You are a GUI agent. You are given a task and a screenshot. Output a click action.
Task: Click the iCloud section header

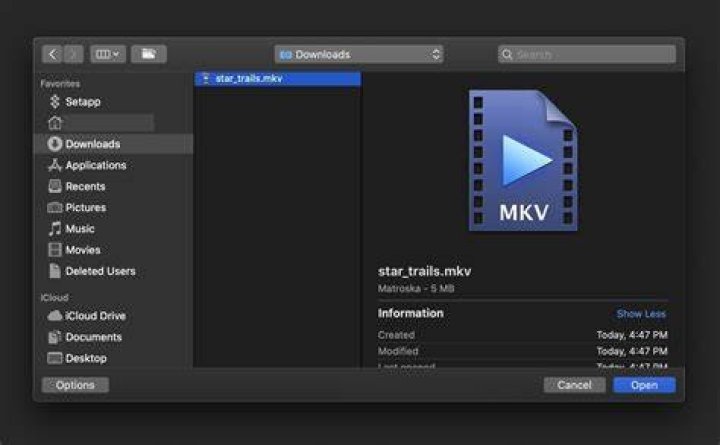tap(54, 298)
